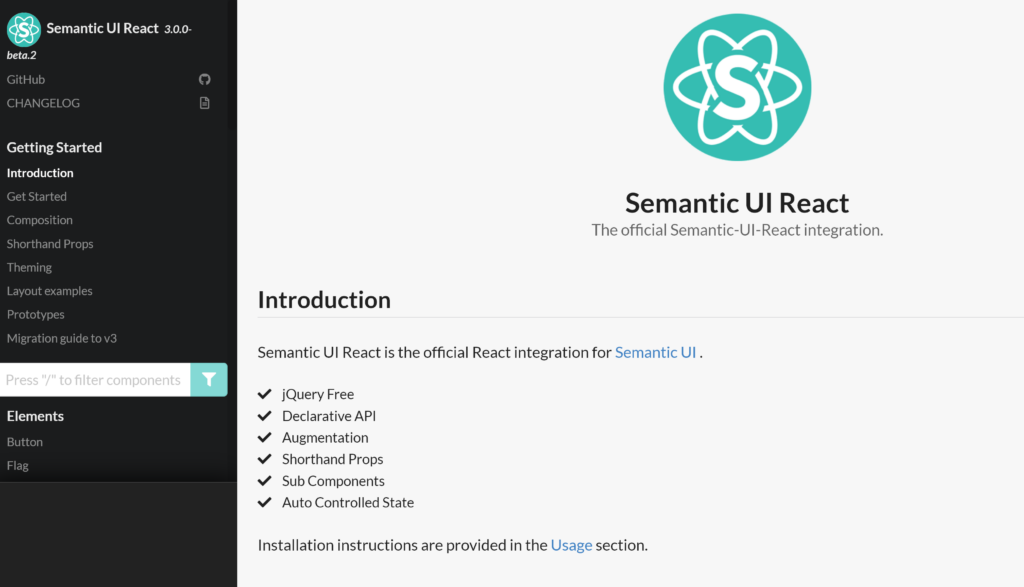Viewport: 1024px width, 587px height.
Task: Open the Button element docs
Action: (x=25, y=441)
